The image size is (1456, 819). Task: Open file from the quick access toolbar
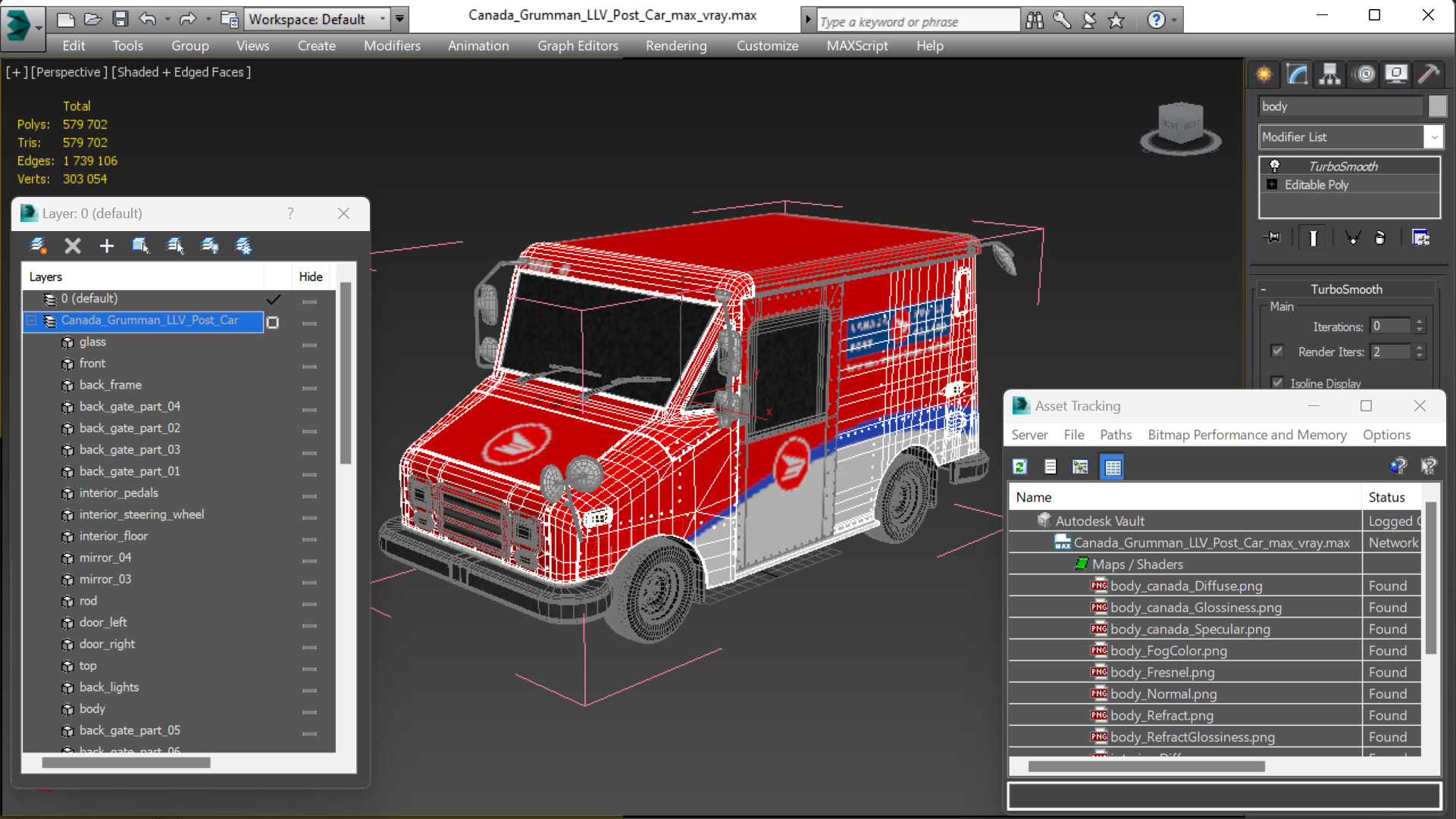tap(92, 19)
